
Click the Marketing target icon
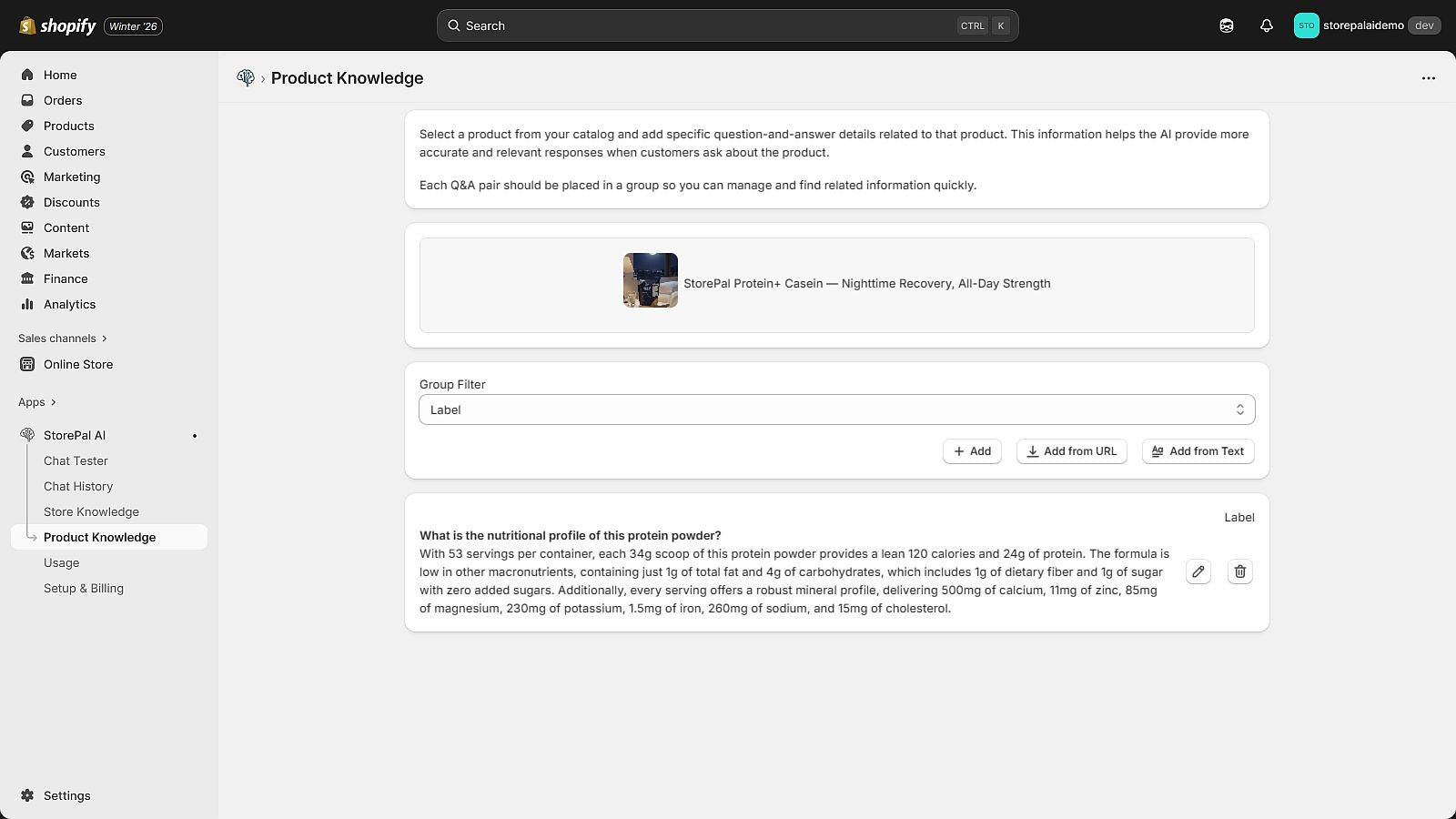[27, 177]
